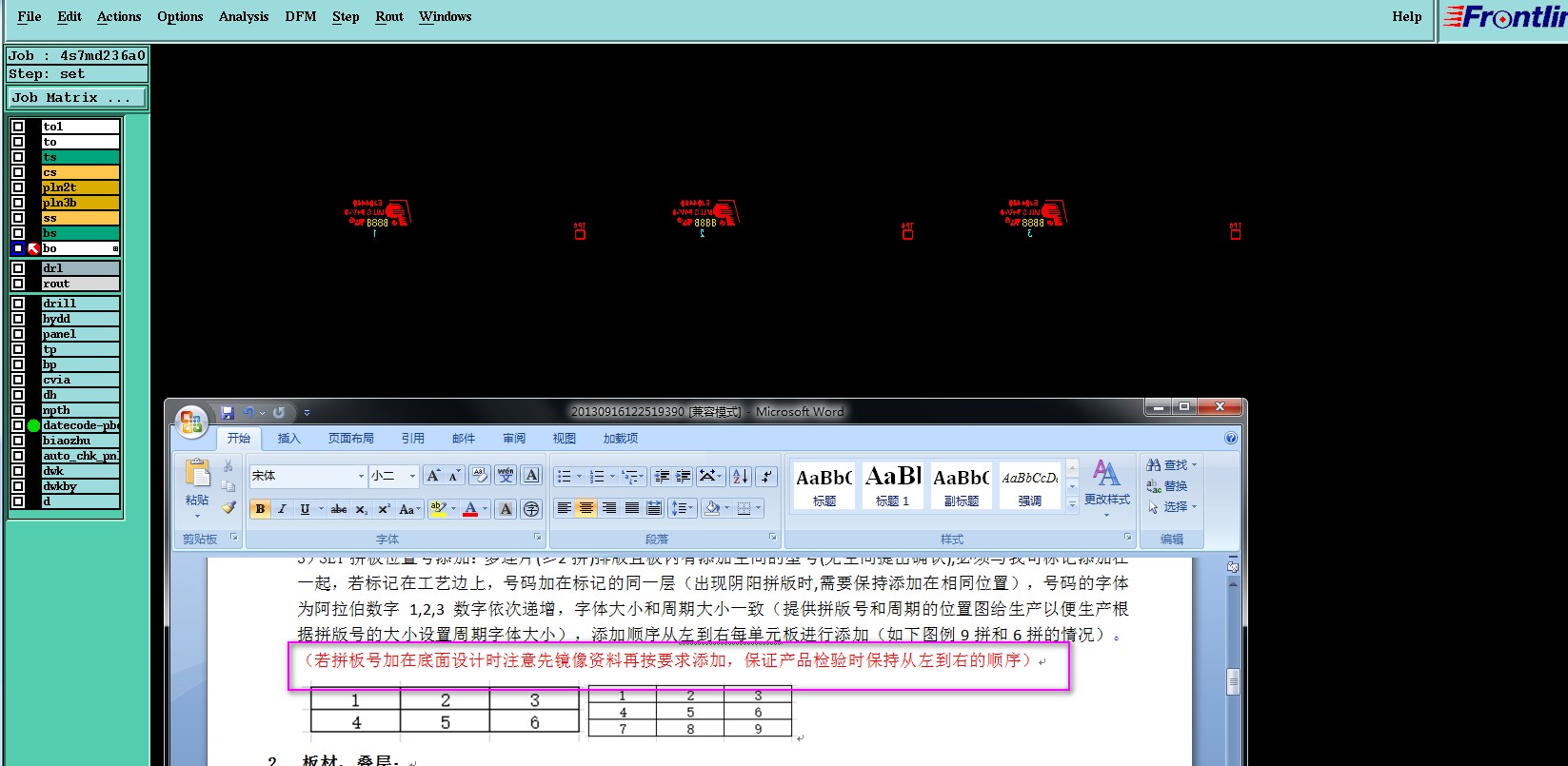1568x766 pixels.
Task: Expand the styles gallery more arrow
Action: tap(1072, 505)
